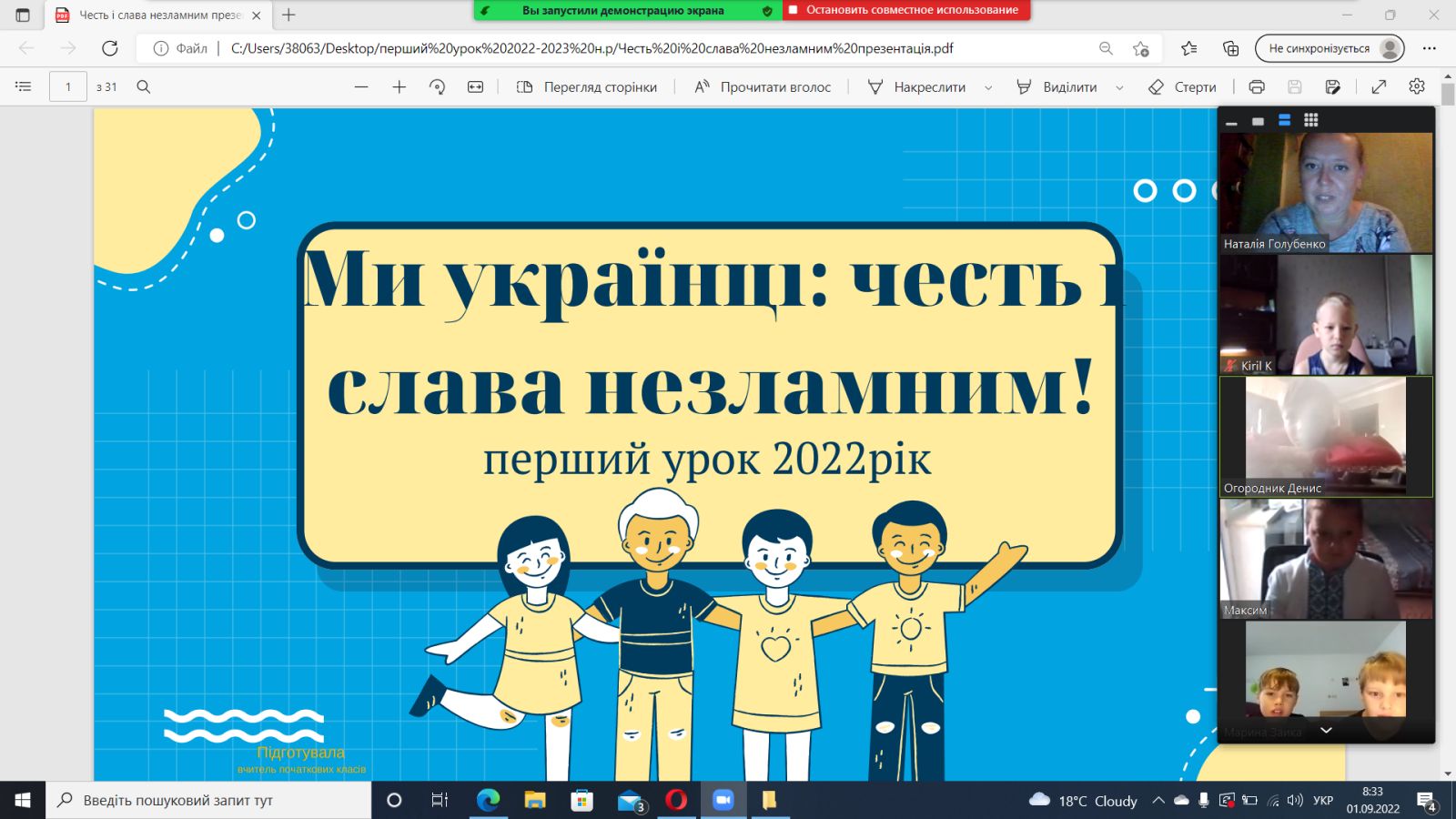Screen dimensions: 1456x819
Task: Expand the Highlight (Виділити) options arrow
Action: click(1119, 88)
